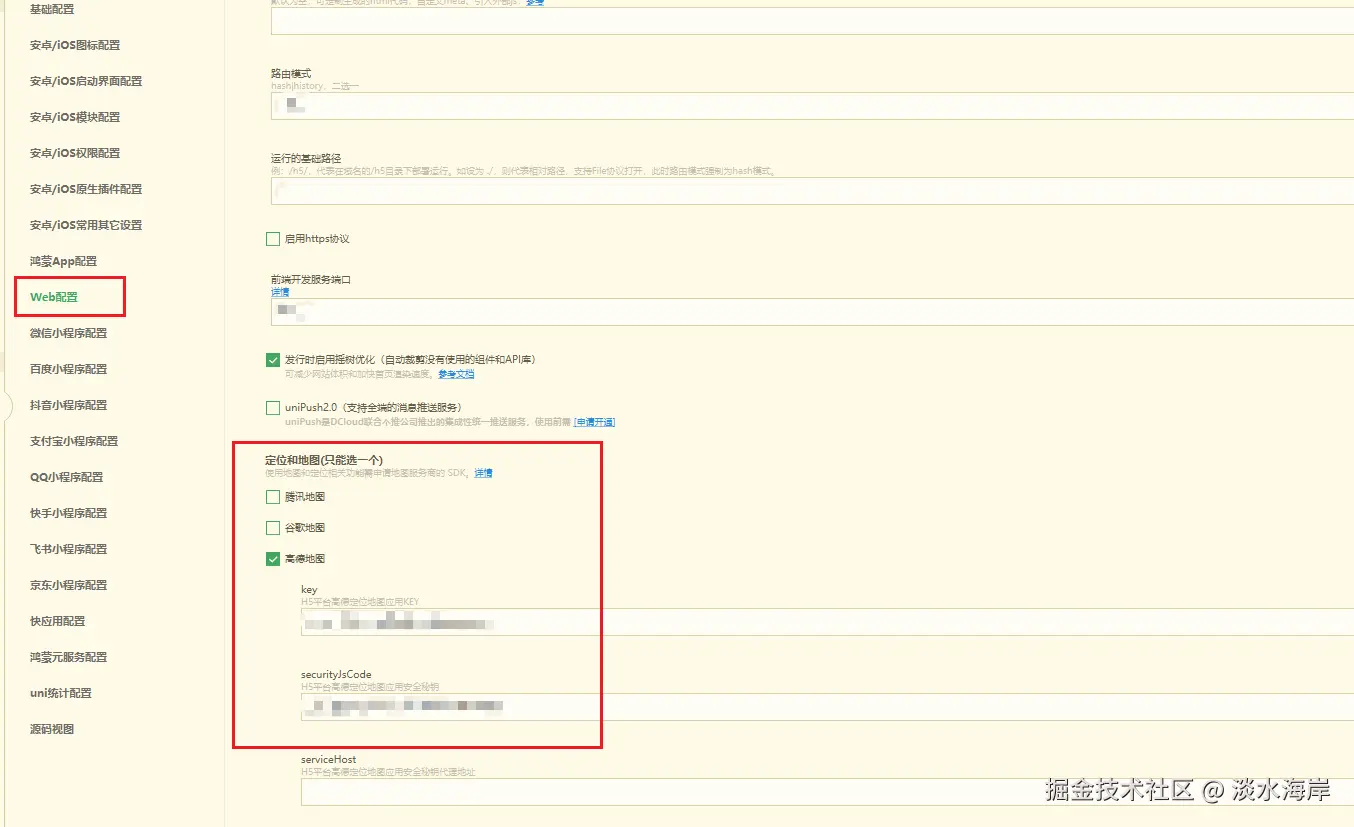Click into the 高德地图 key field
The width and height of the screenshot is (1354, 827).
(x=827, y=622)
